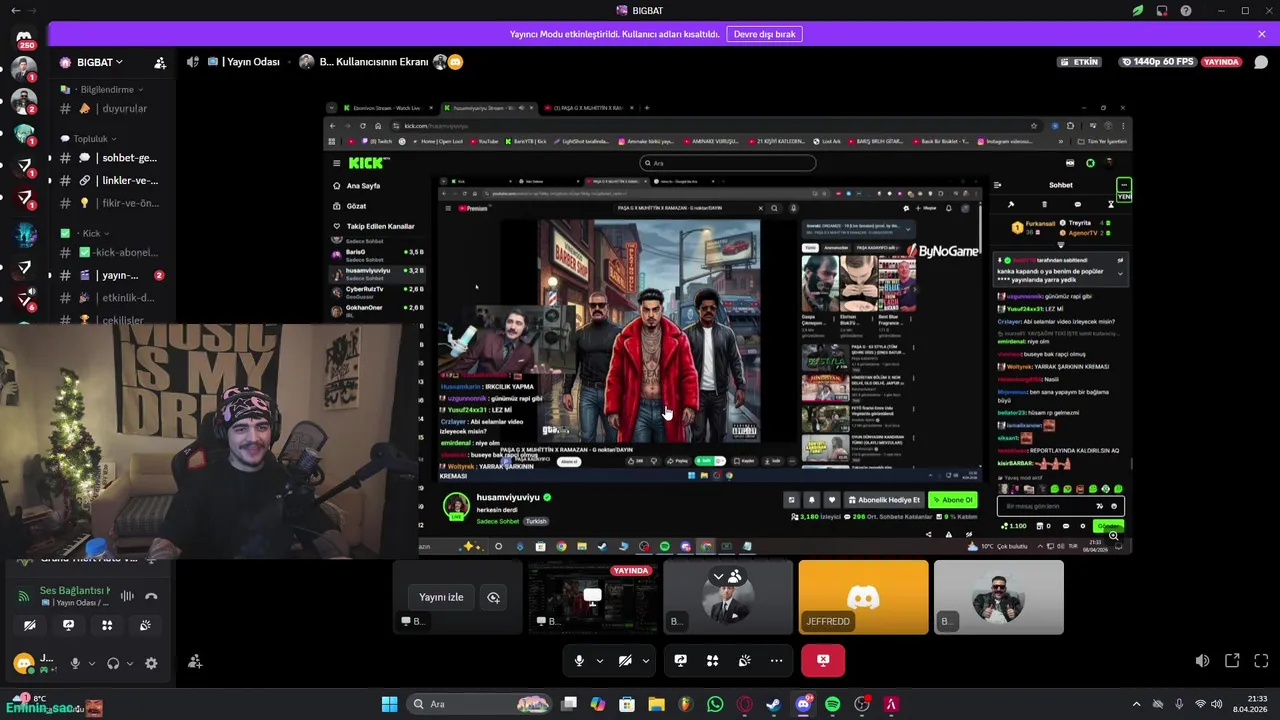1280x720 pixels.
Task: Share your screen in call control bar
Action: point(681,660)
